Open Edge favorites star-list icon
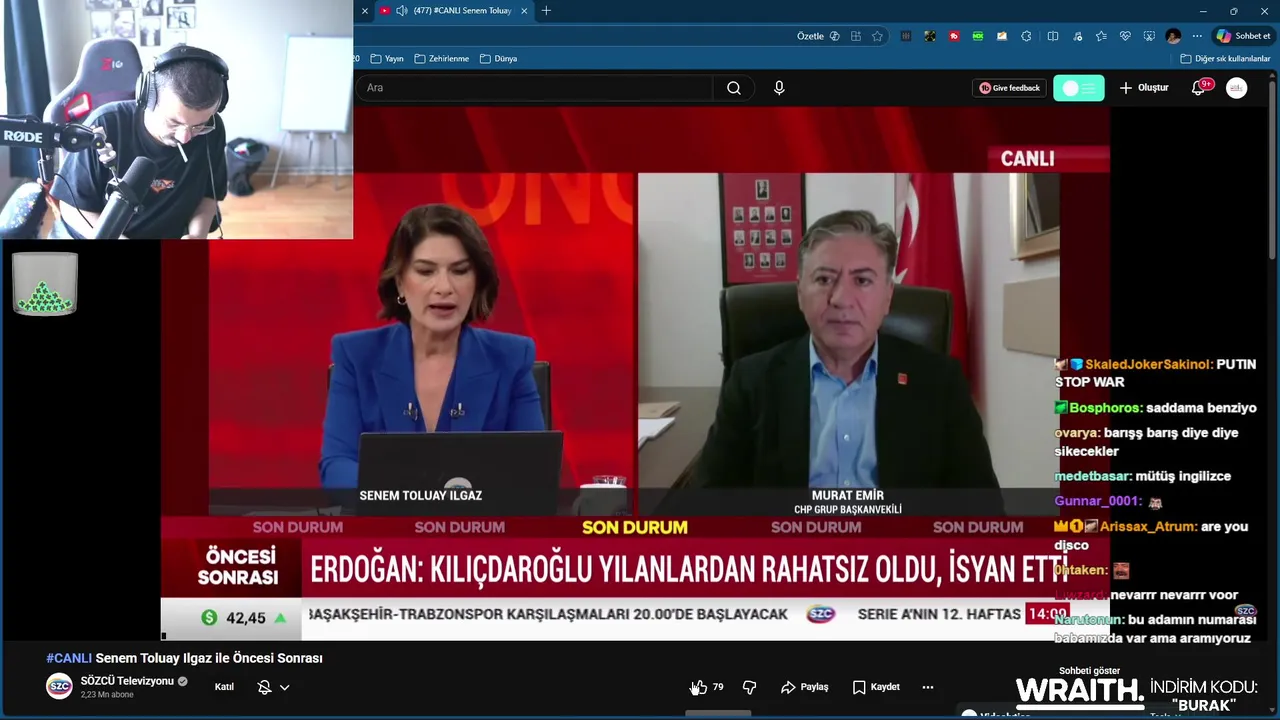1280x720 pixels. (x=1101, y=36)
